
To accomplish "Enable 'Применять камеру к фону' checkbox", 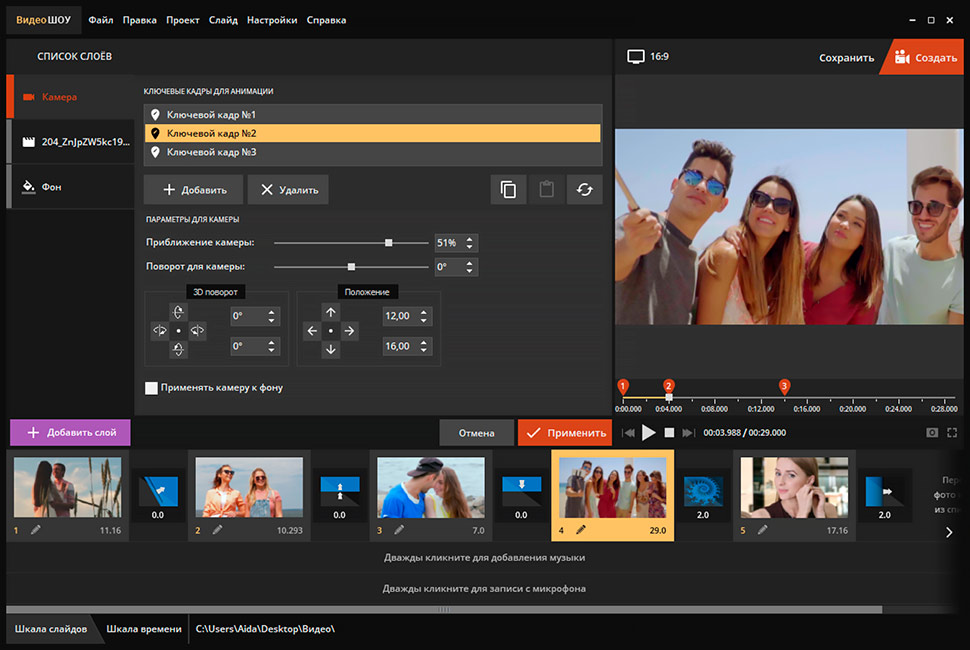I will (x=151, y=387).
